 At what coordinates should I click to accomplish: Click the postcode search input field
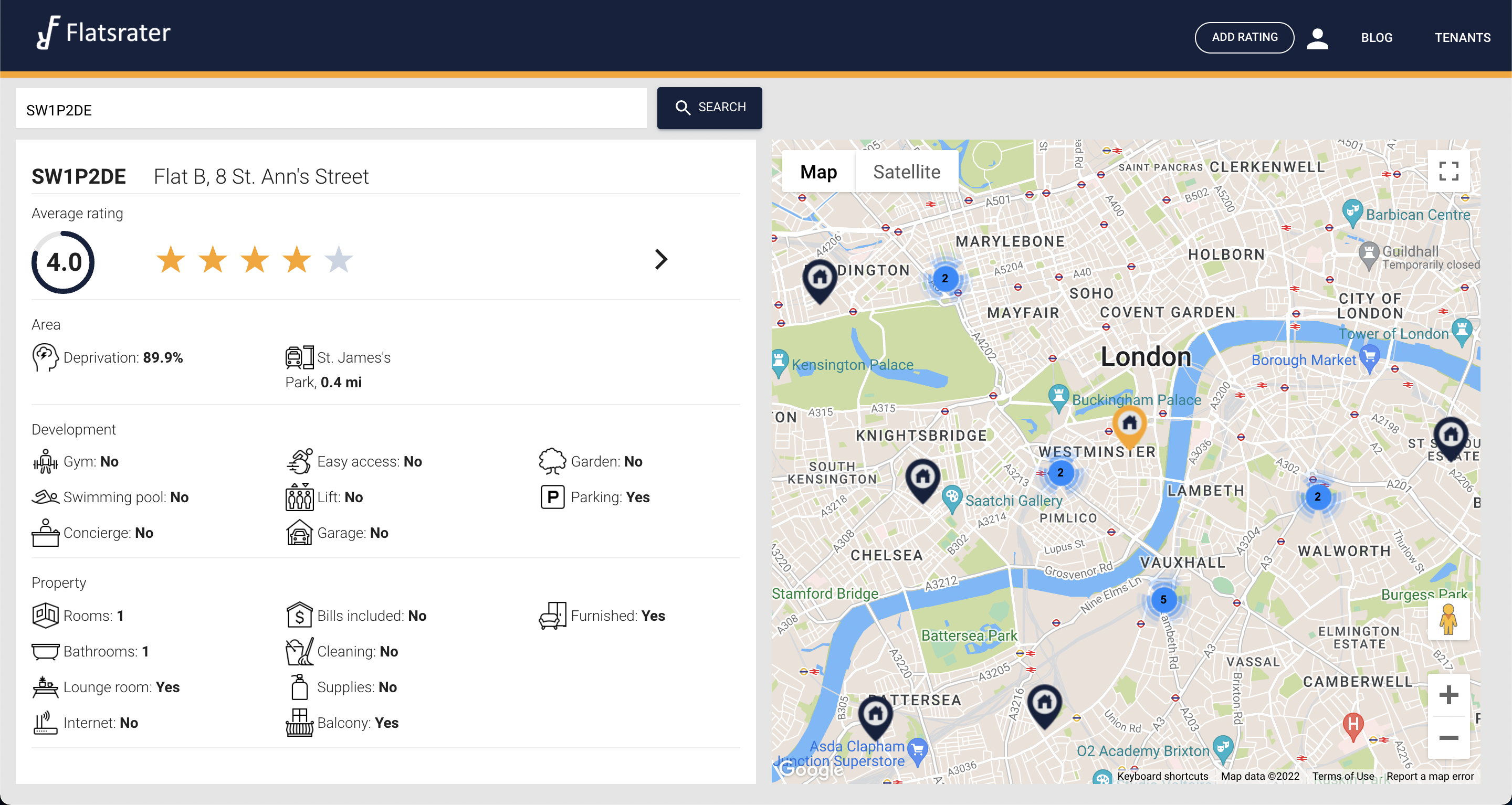click(x=331, y=109)
